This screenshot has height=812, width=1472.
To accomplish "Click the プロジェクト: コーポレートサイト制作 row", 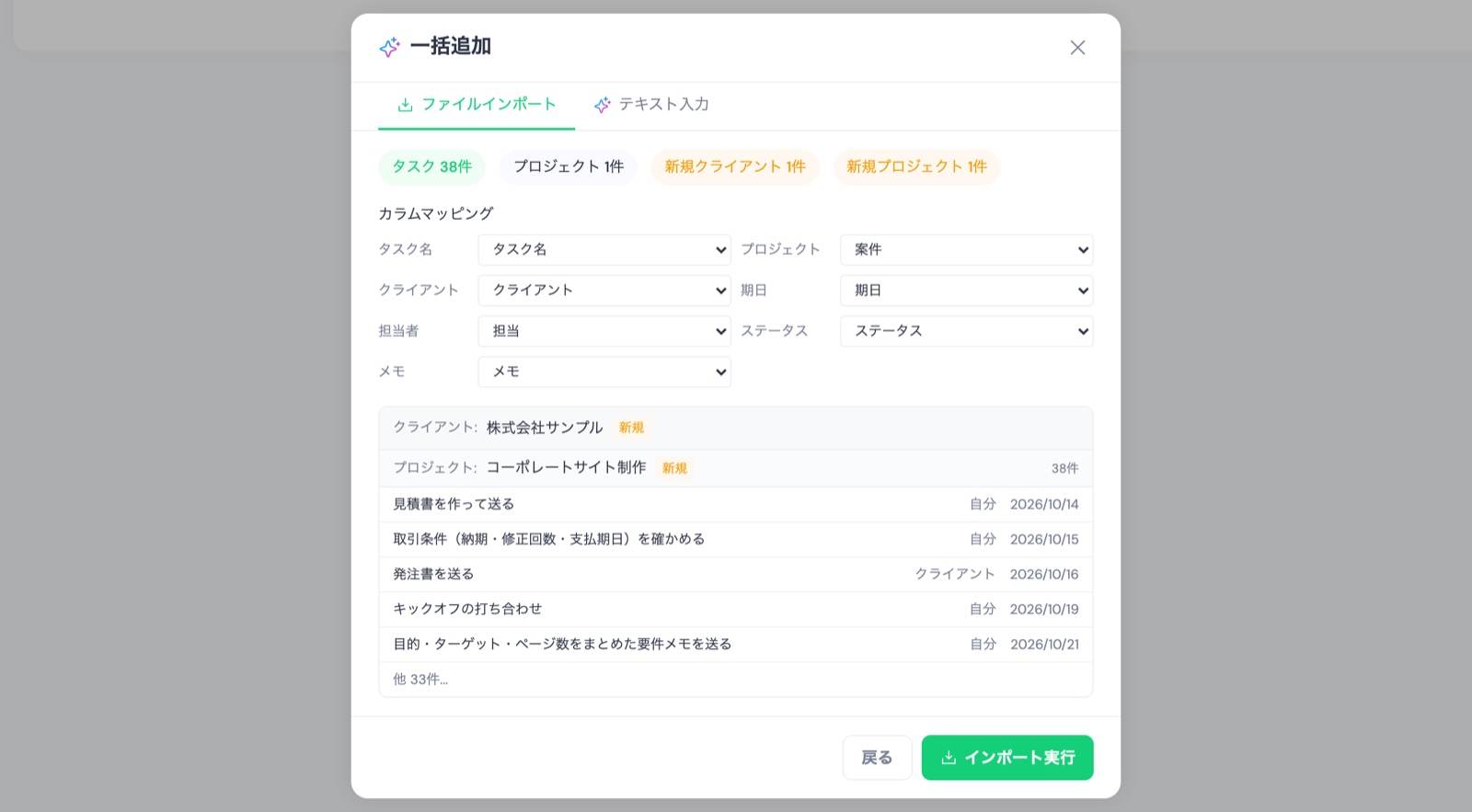I will (736, 468).
